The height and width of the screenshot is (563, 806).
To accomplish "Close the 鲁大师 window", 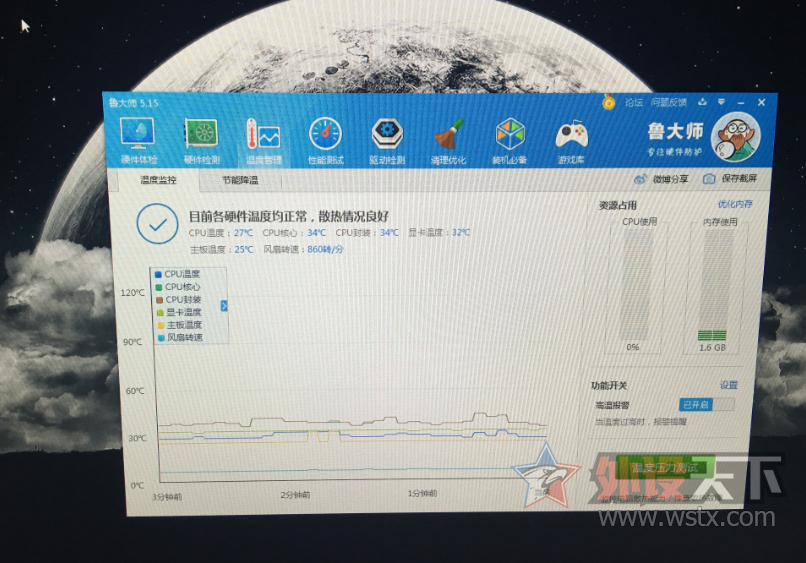I will click(x=762, y=103).
